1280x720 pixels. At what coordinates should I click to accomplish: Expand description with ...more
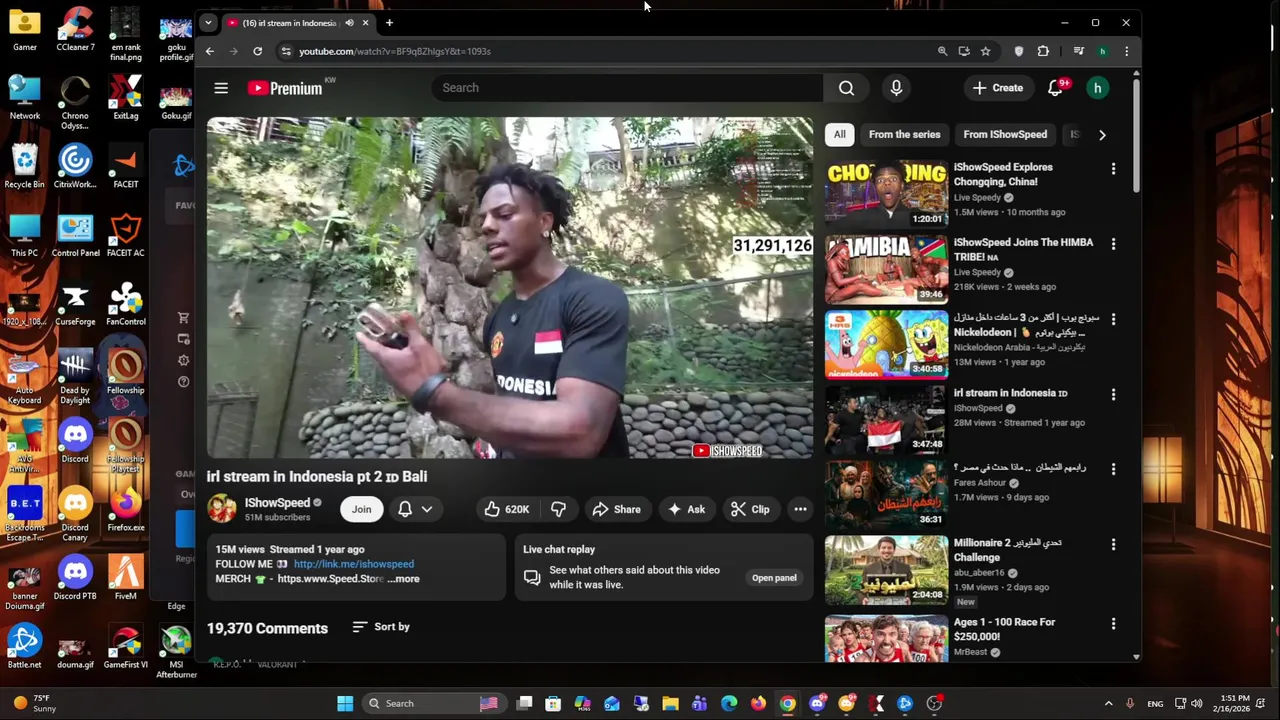pos(404,579)
